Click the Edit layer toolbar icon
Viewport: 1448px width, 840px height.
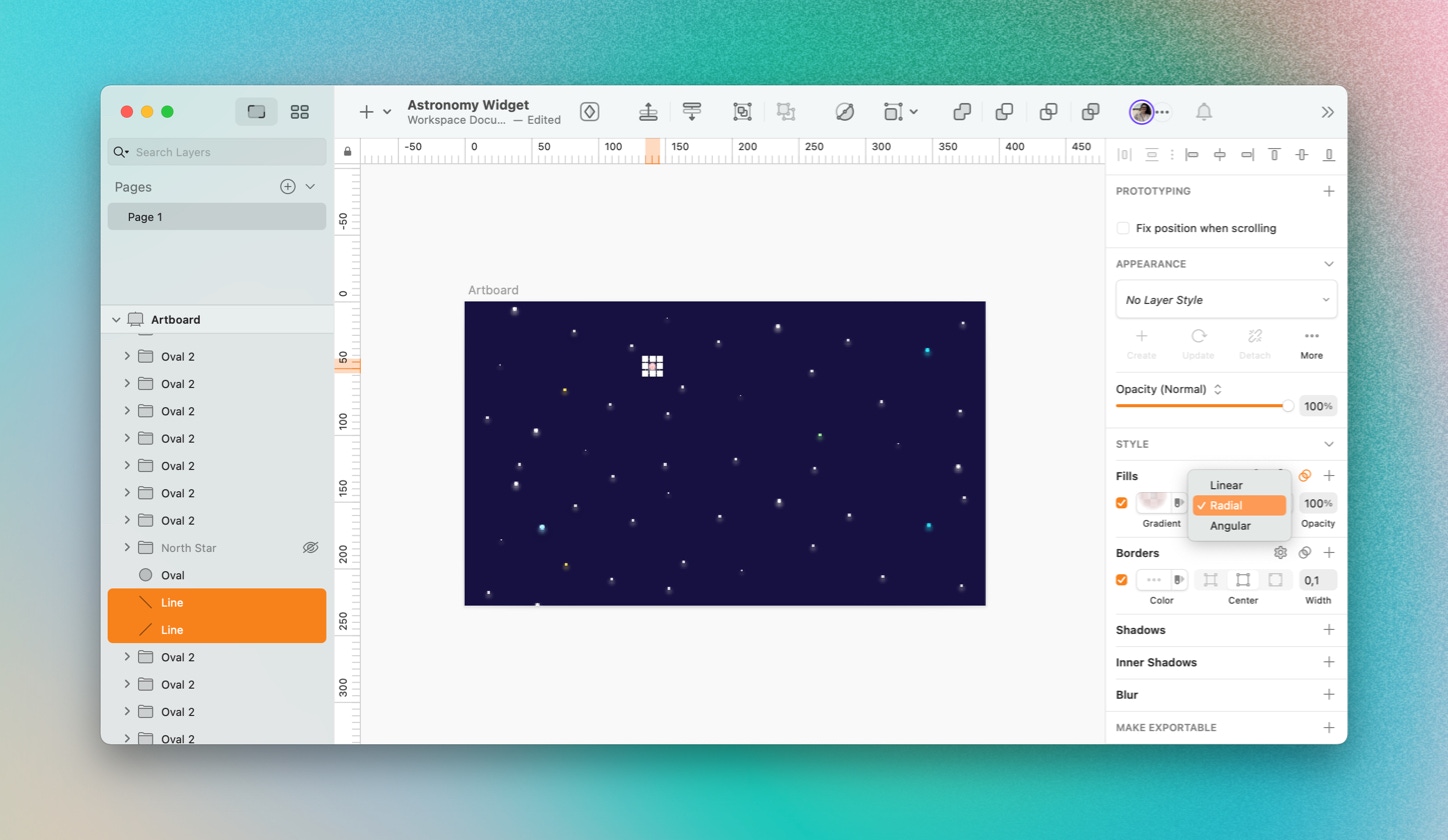point(845,112)
